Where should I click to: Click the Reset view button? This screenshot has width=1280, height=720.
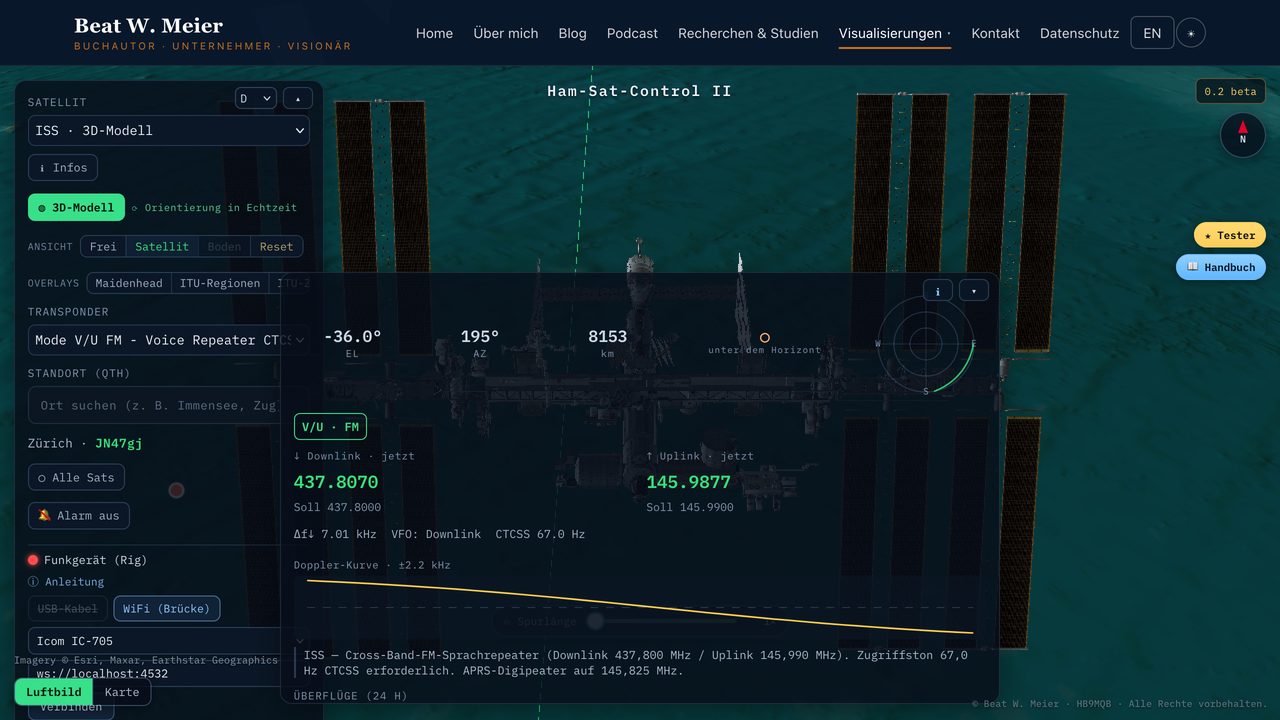point(277,247)
